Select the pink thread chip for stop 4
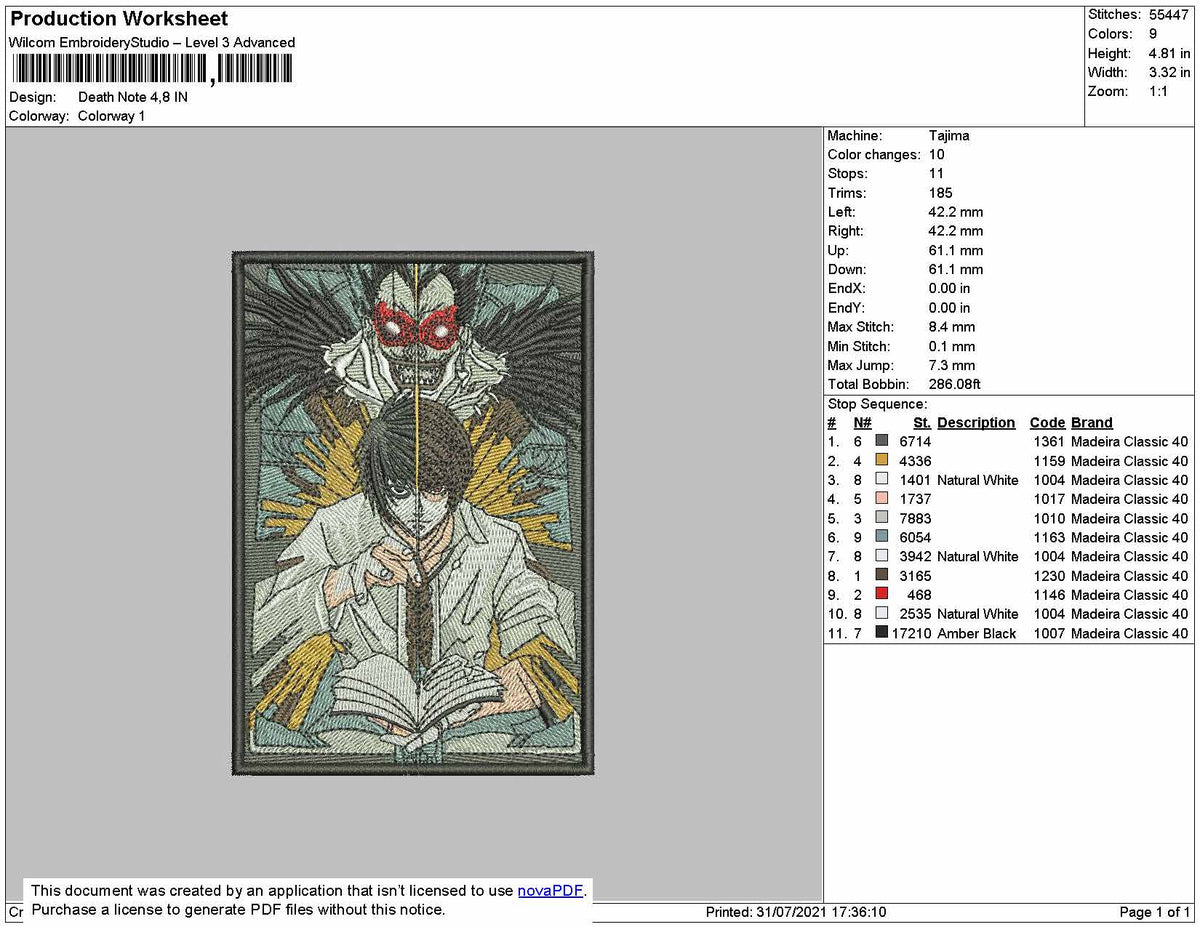The height and width of the screenshot is (927, 1200). point(883,497)
